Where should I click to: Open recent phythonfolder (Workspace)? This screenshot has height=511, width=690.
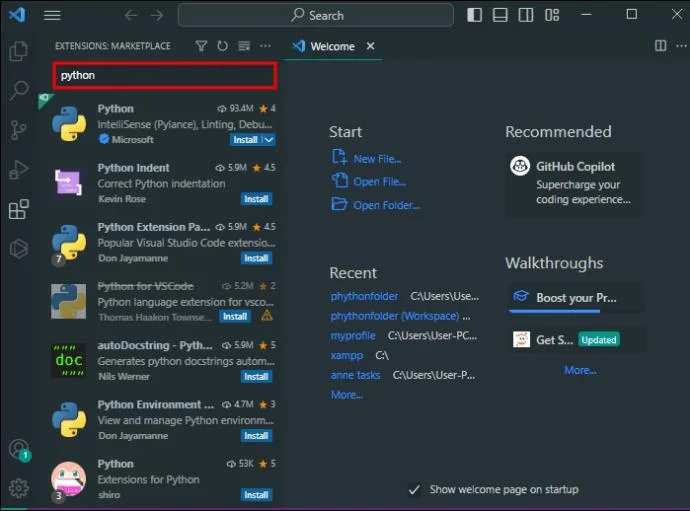395,316
